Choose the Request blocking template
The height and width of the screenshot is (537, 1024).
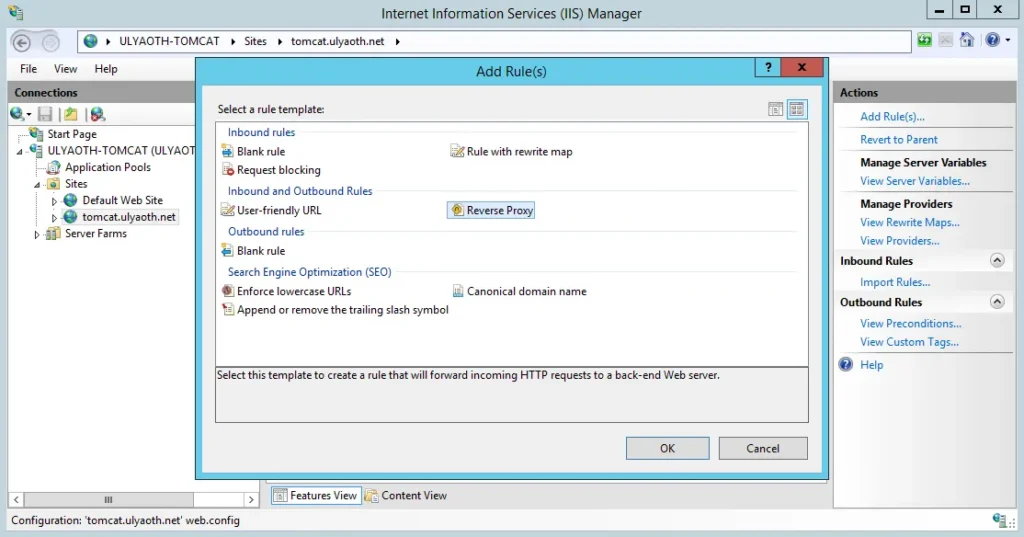pos(278,170)
